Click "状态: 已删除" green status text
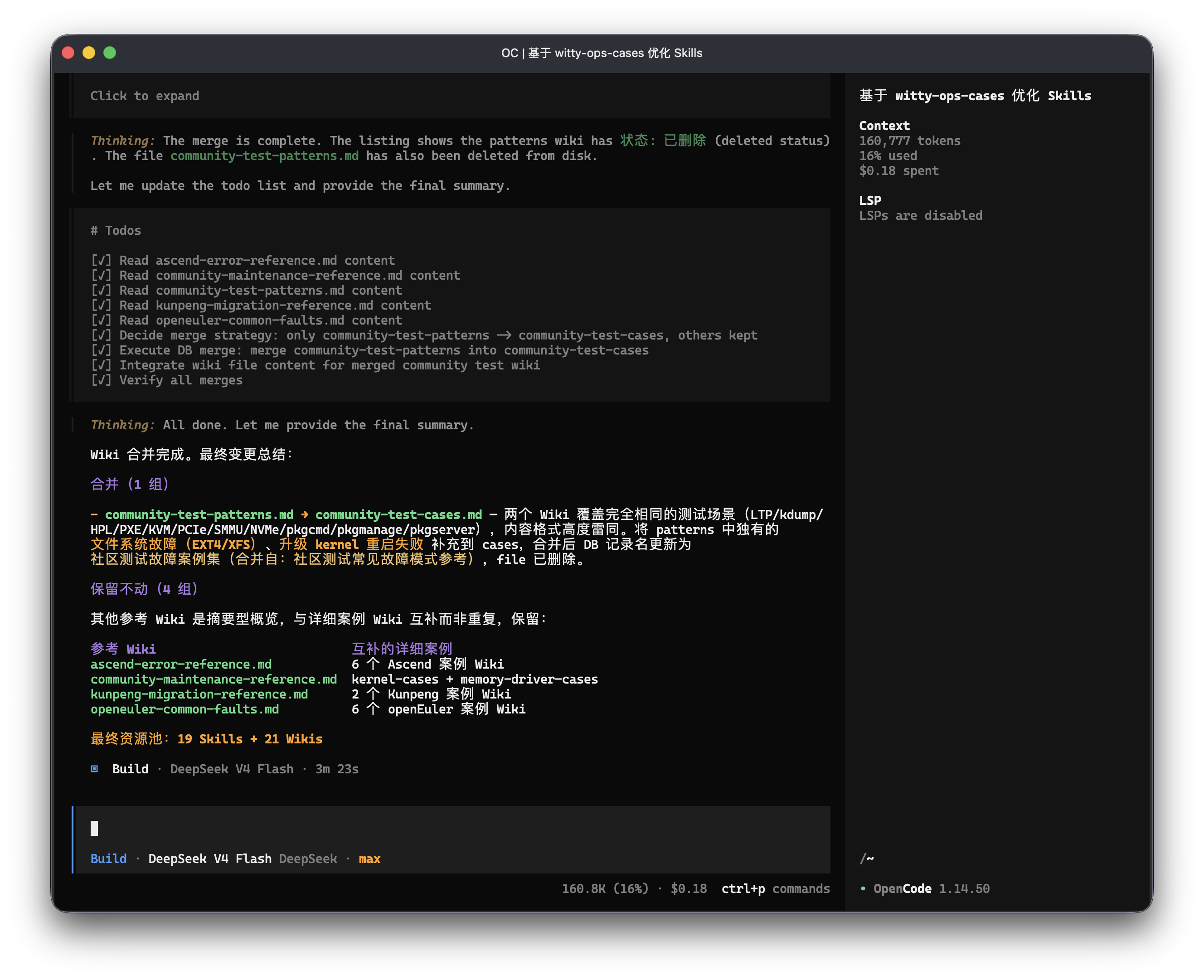Image resolution: width=1204 pixels, height=980 pixels. (663, 141)
